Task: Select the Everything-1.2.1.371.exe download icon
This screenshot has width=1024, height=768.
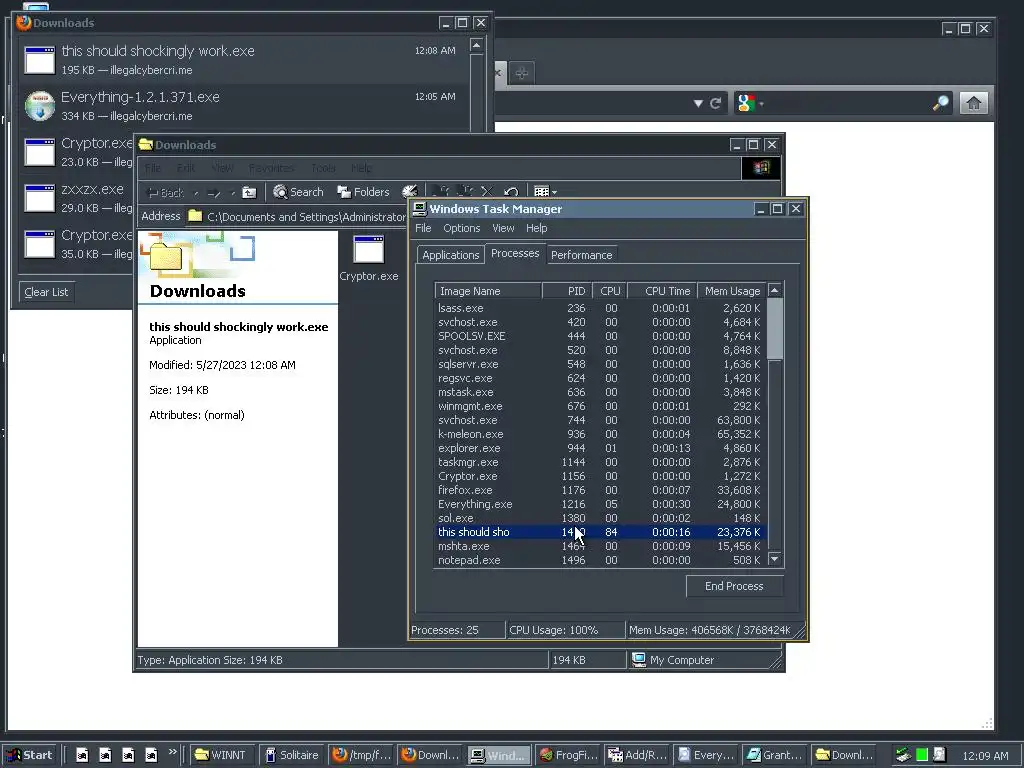Action: [x=40, y=106]
